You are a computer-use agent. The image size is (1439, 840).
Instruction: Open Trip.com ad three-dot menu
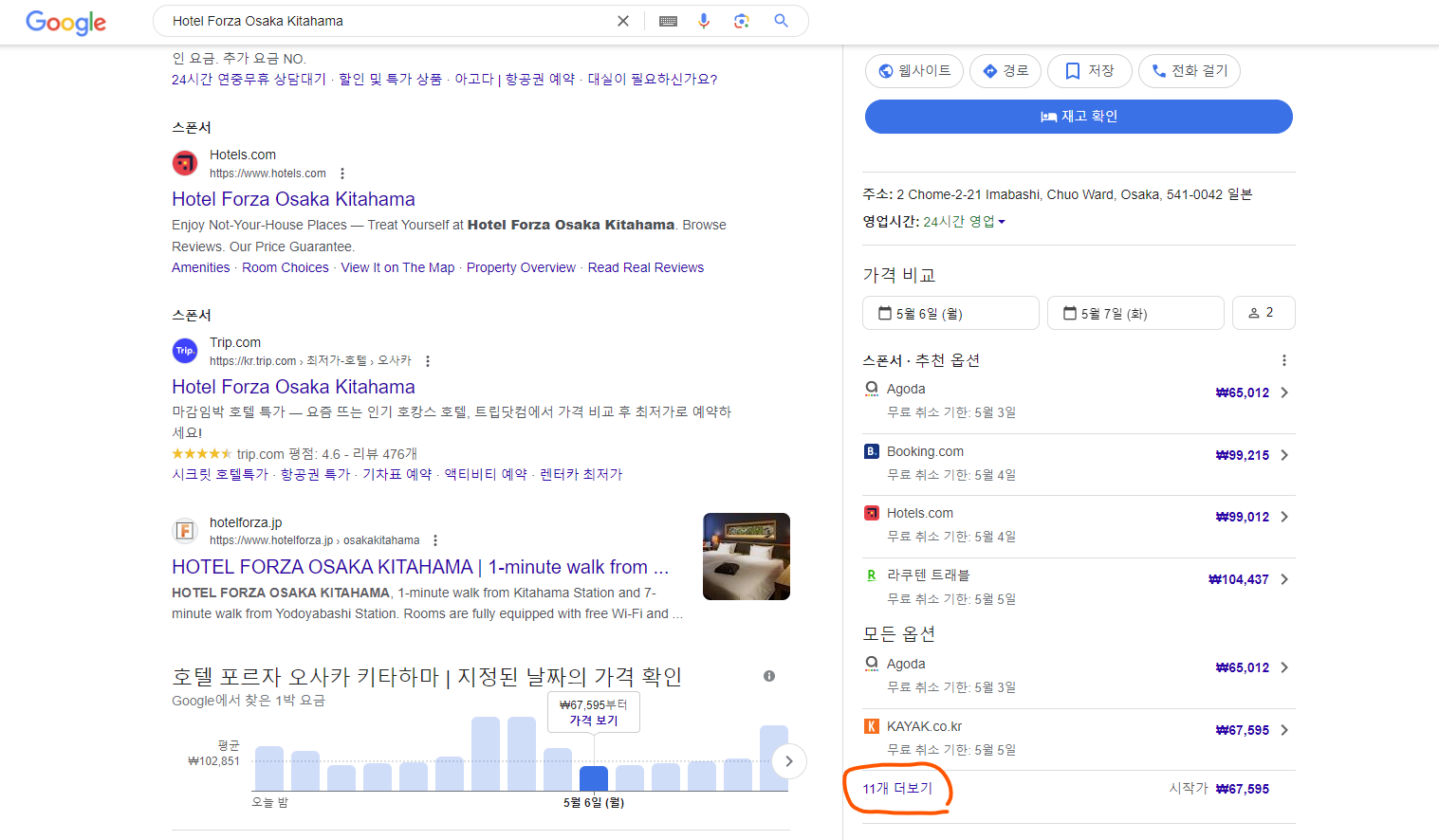428,361
